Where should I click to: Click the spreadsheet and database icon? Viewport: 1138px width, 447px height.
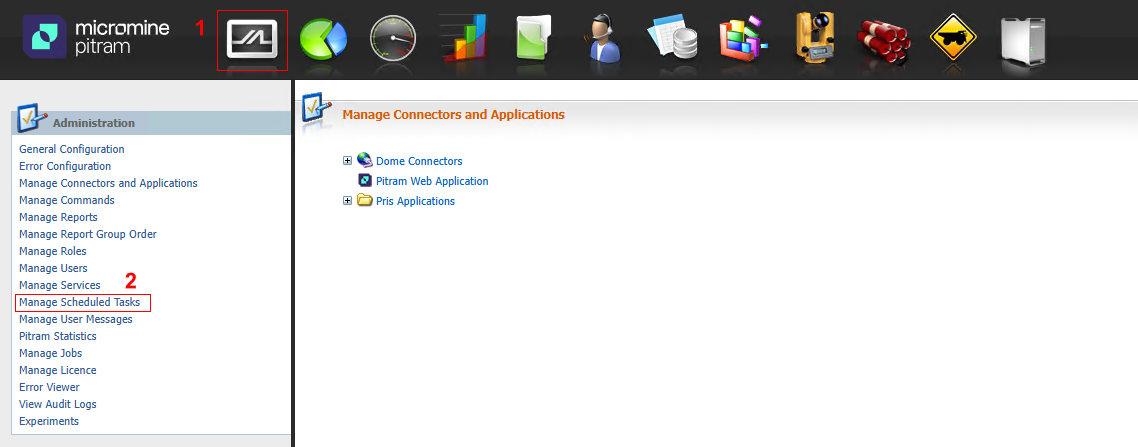(674, 41)
